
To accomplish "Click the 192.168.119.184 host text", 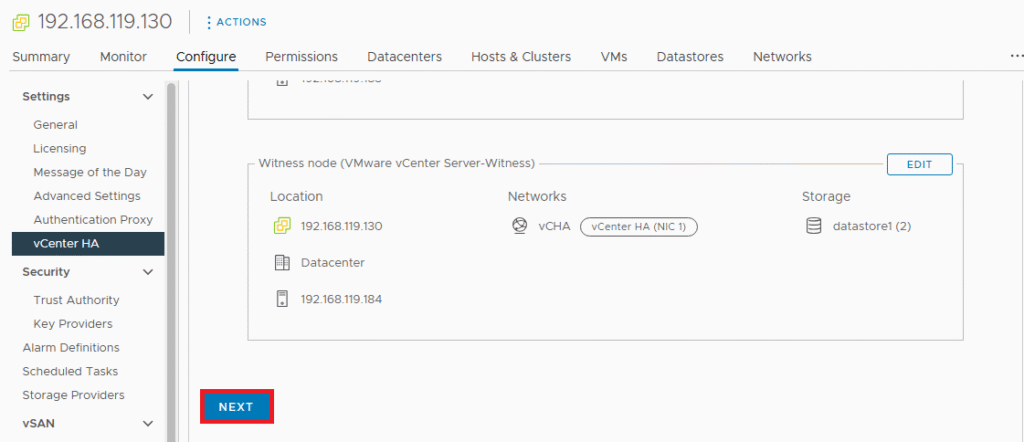I will point(342,300).
